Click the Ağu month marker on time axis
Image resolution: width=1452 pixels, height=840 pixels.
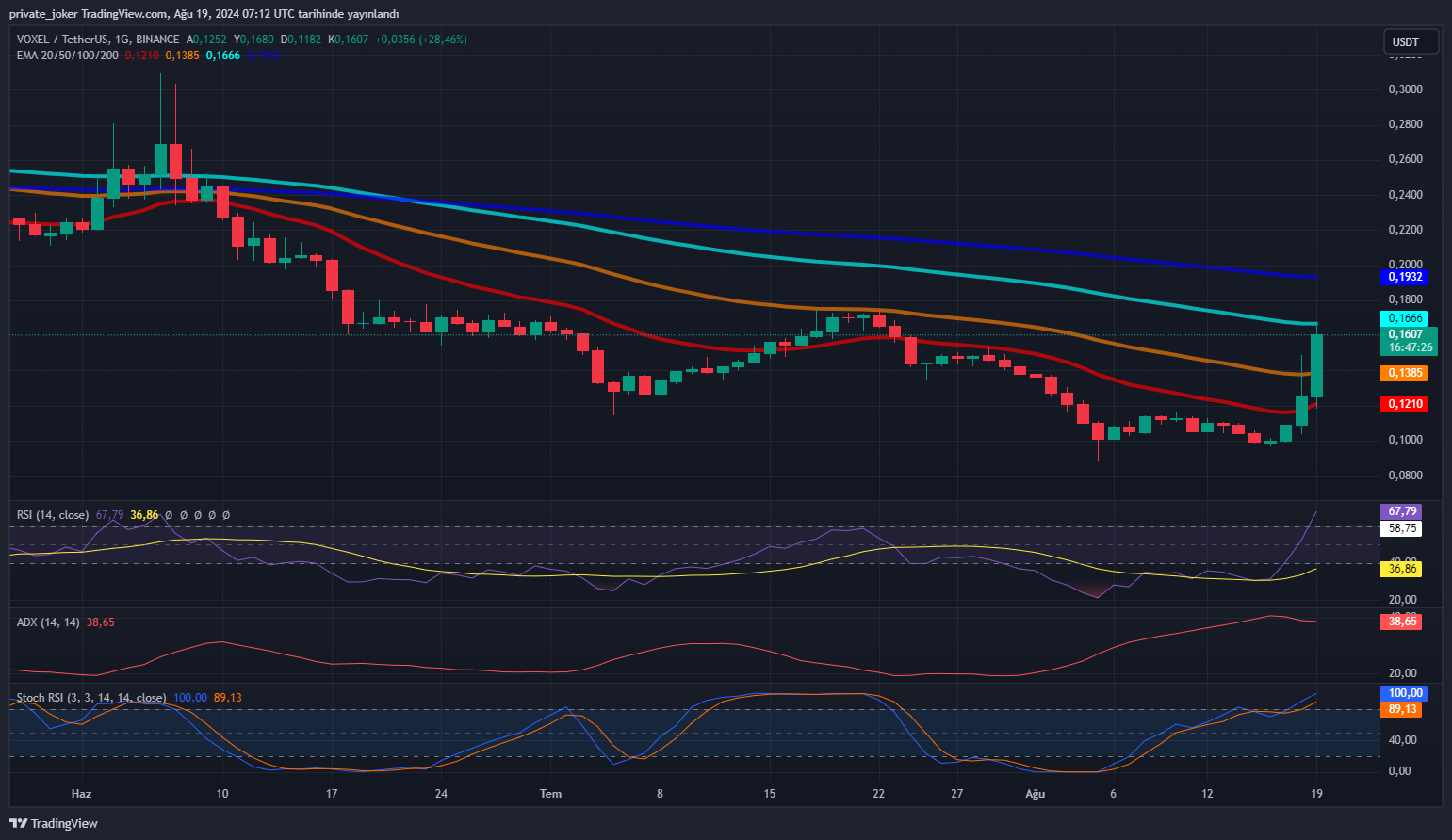1035,794
